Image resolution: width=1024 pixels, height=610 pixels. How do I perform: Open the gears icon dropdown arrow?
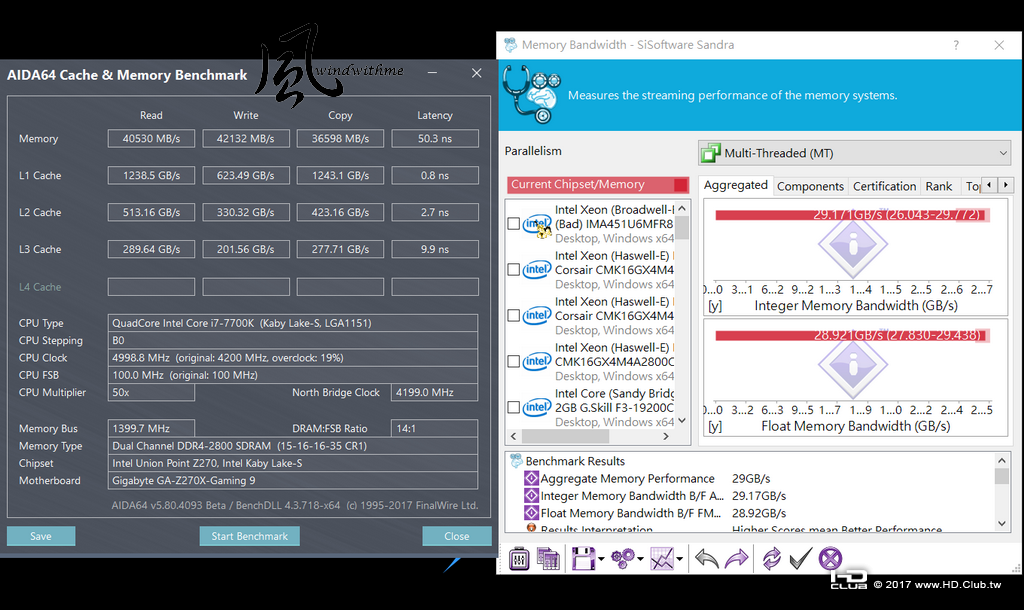[x=640, y=559]
